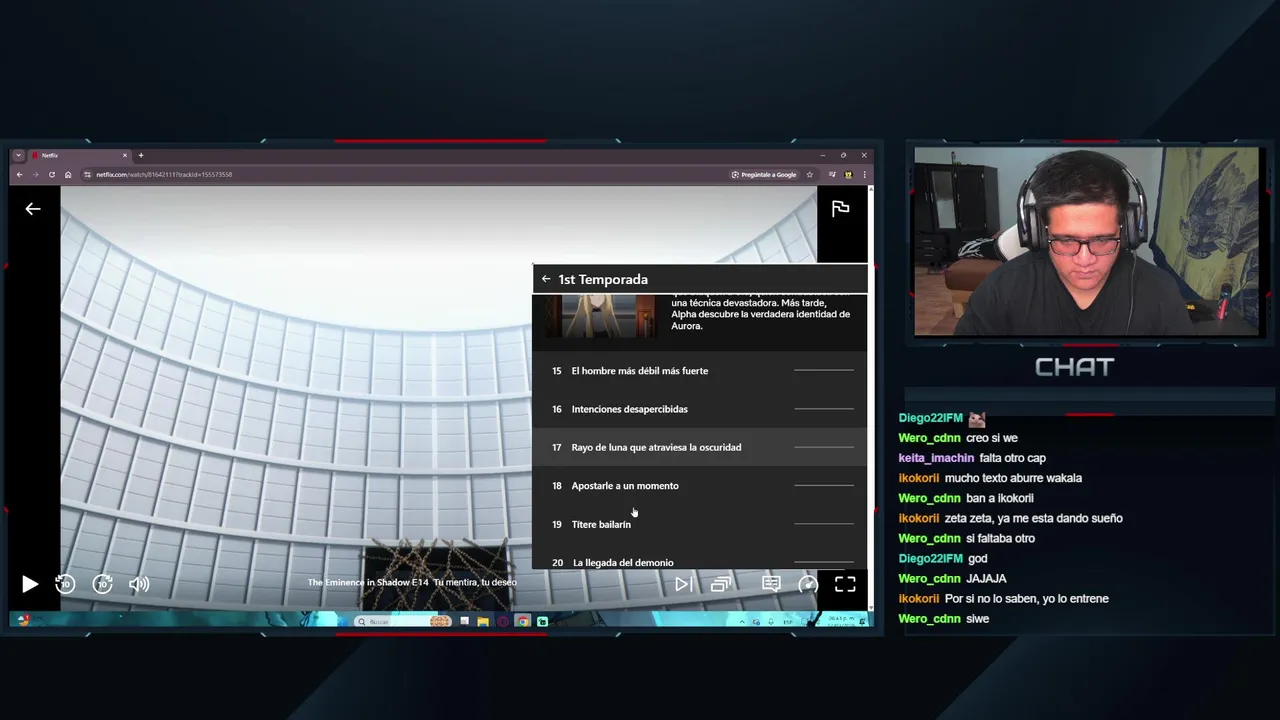Click the browser back button
Screen dimensions: 1280x720
[19, 174]
